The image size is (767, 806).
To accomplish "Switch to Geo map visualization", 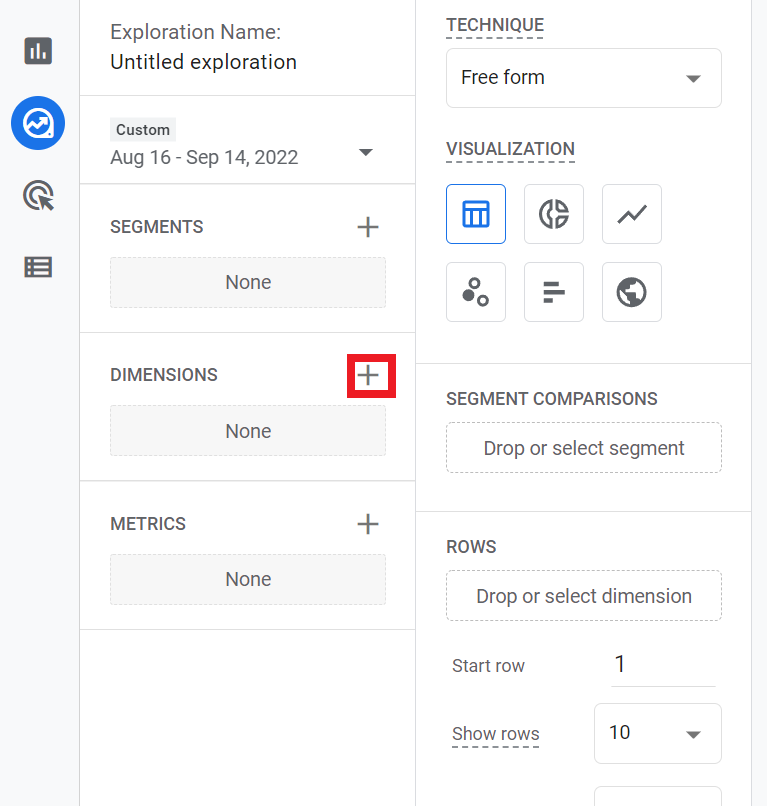I will tap(632, 292).
